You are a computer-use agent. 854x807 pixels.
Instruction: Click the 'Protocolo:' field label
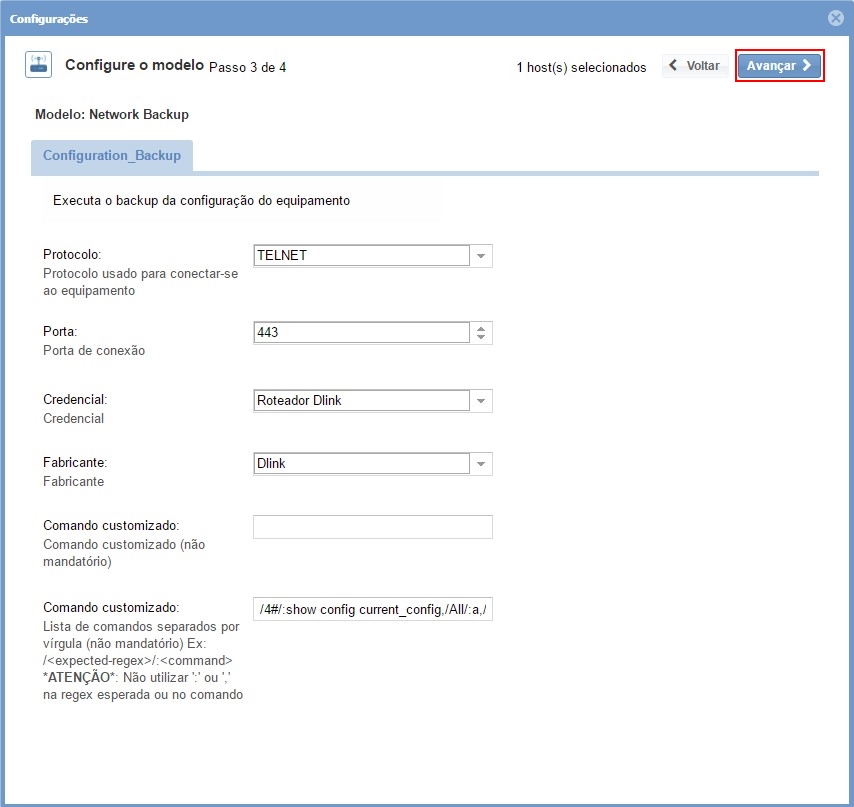tap(72, 255)
